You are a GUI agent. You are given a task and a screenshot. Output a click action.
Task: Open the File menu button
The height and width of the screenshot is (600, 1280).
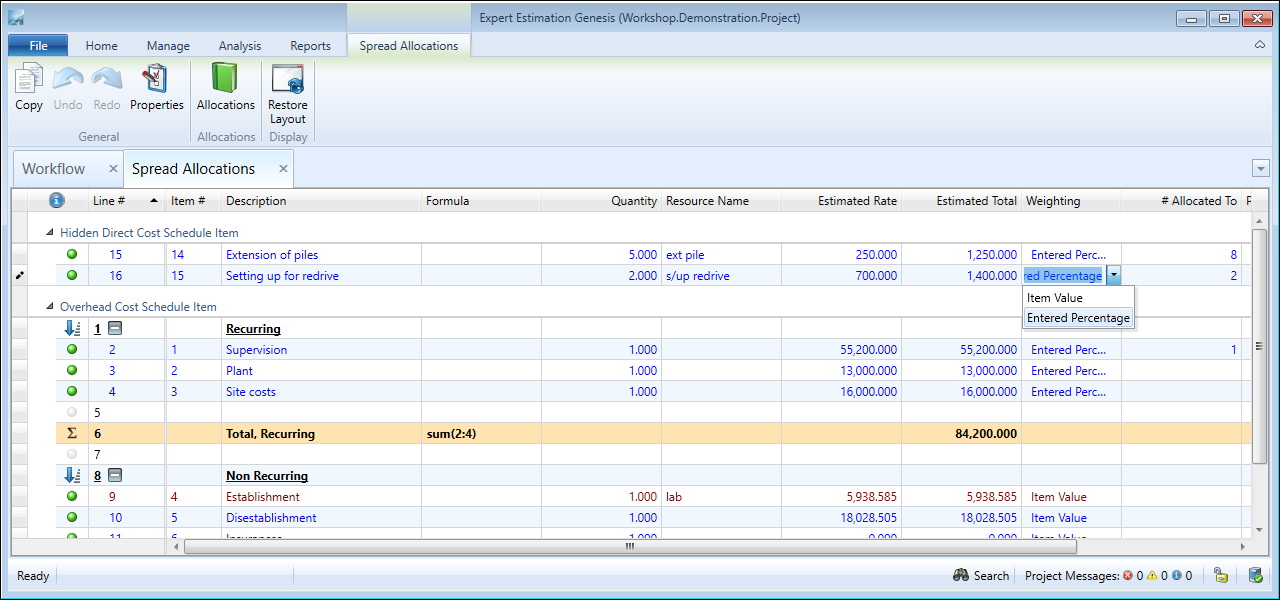tap(38, 46)
